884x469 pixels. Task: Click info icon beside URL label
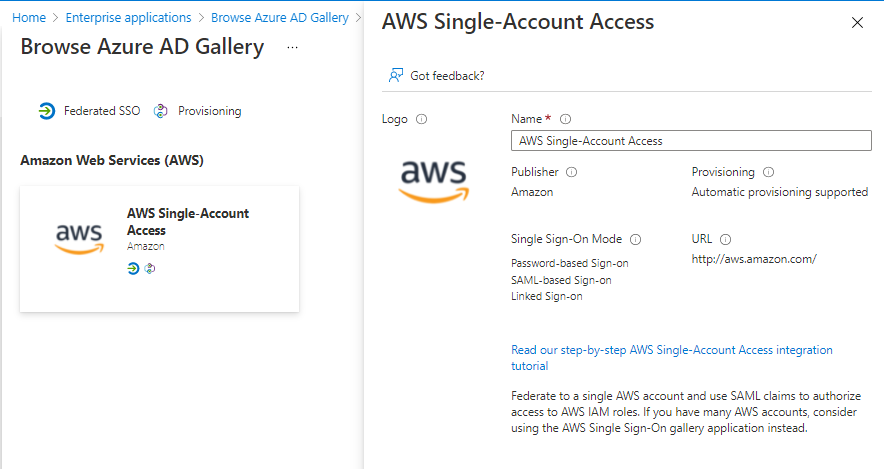pyautogui.click(x=725, y=239)
